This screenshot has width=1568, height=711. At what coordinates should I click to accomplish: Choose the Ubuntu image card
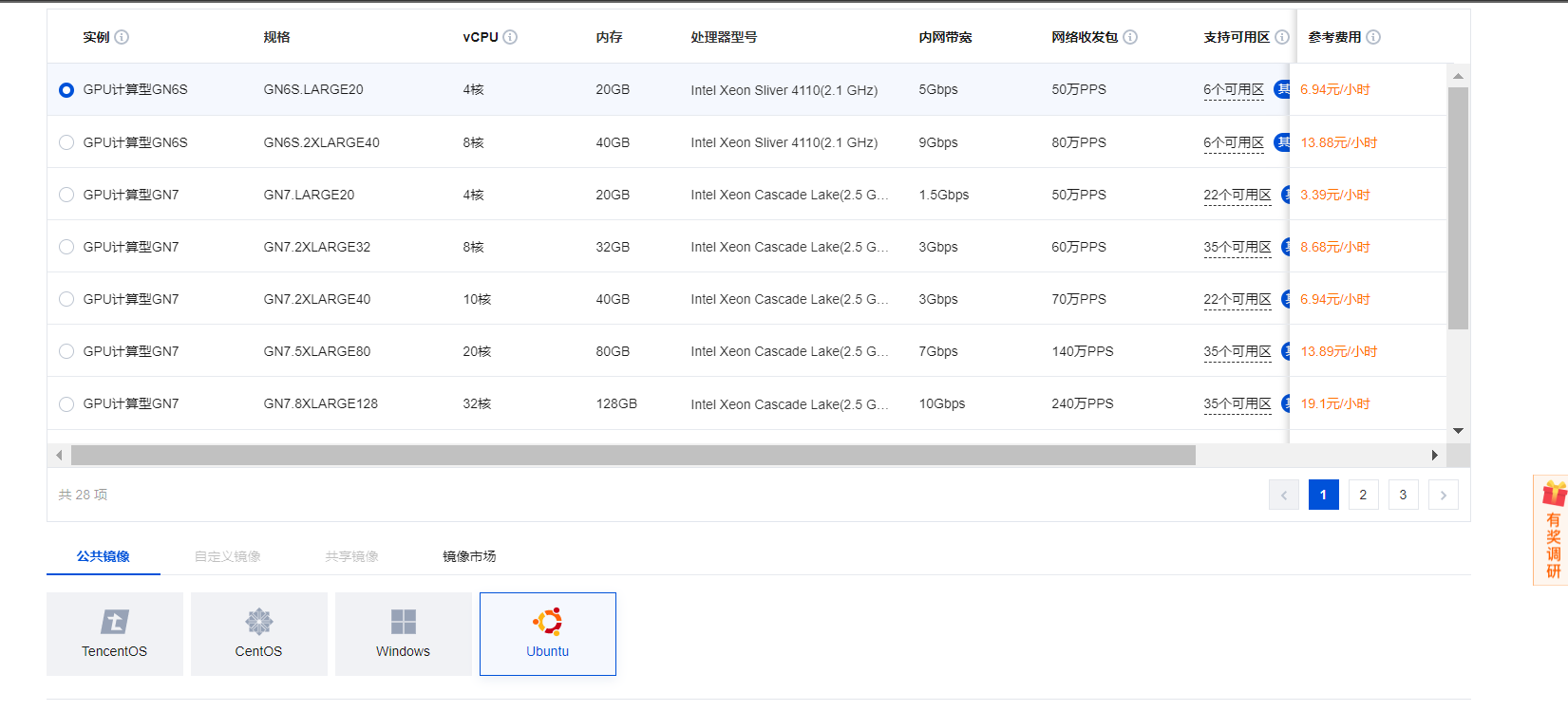point(548,634)
